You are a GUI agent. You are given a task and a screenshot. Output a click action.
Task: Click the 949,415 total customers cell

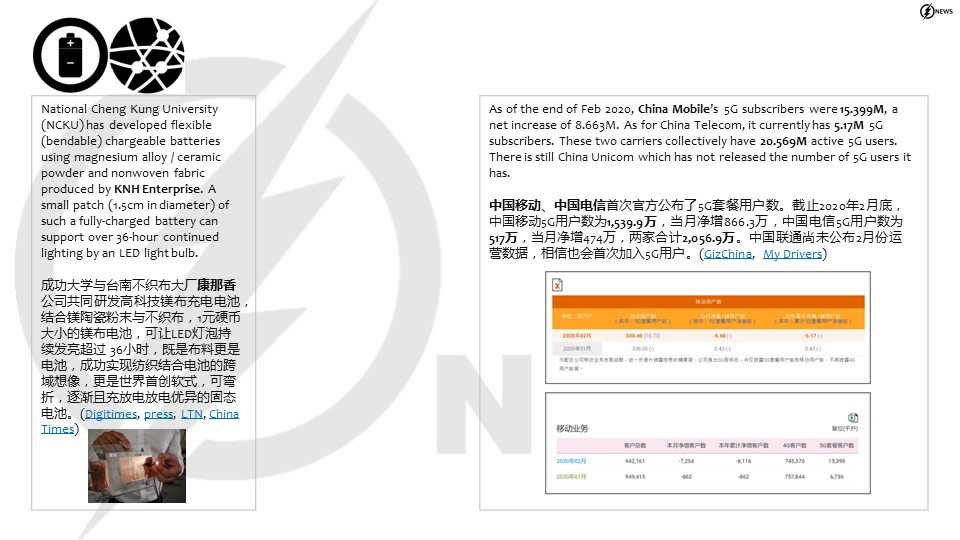tap(635, 476)
